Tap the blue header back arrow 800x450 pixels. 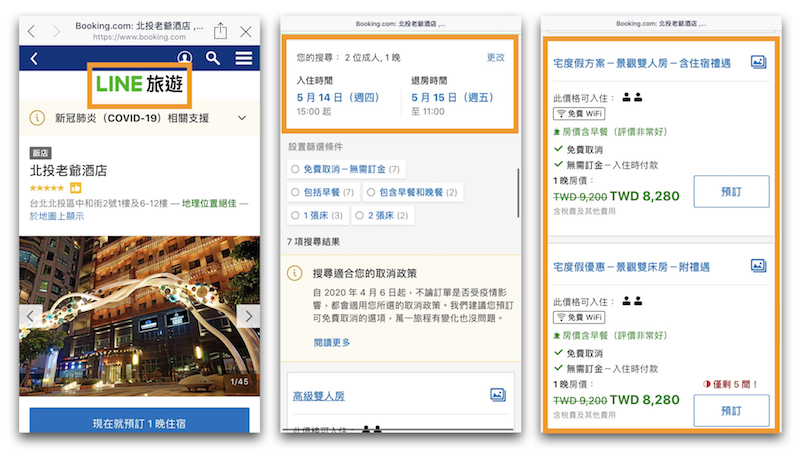(x=35, y=59)
